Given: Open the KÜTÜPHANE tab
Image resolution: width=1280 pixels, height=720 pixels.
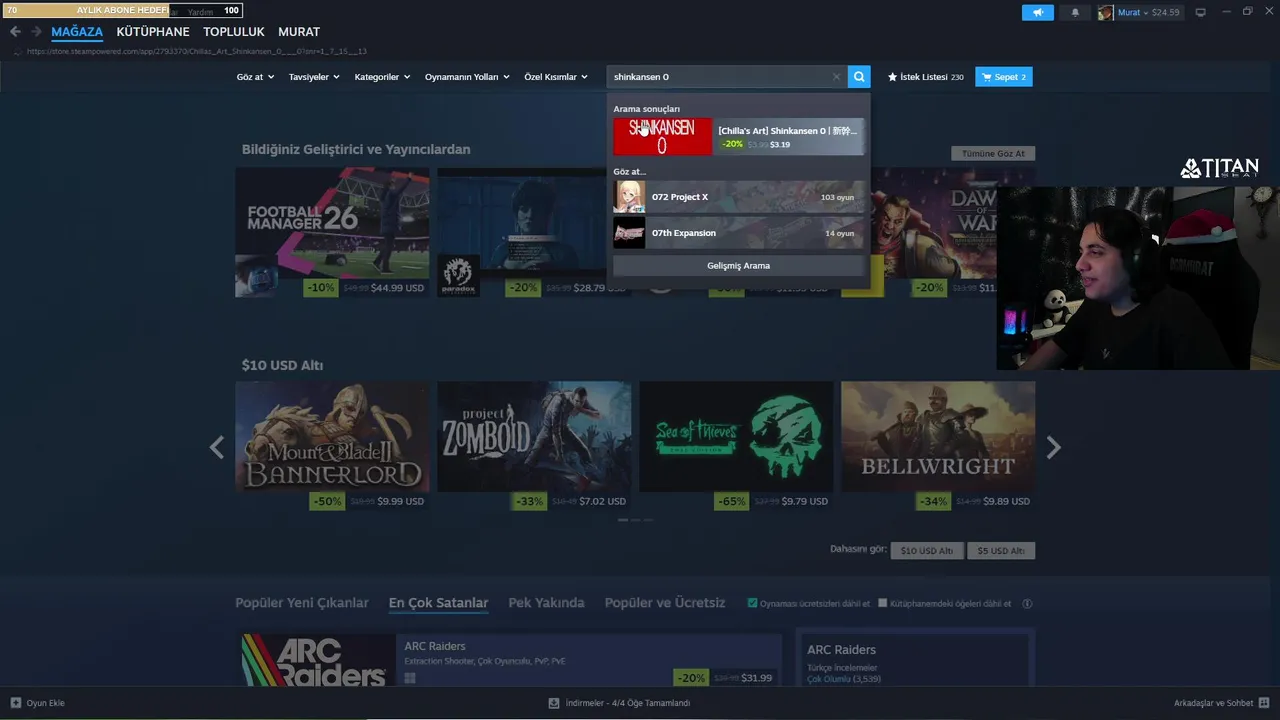Looking at the screenshot, I should click(x=153, y=32).
